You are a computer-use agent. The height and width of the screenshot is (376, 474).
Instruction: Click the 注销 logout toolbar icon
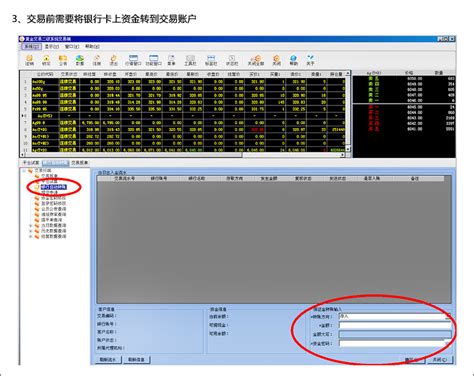pyautogui.click(x=29, y=60)
